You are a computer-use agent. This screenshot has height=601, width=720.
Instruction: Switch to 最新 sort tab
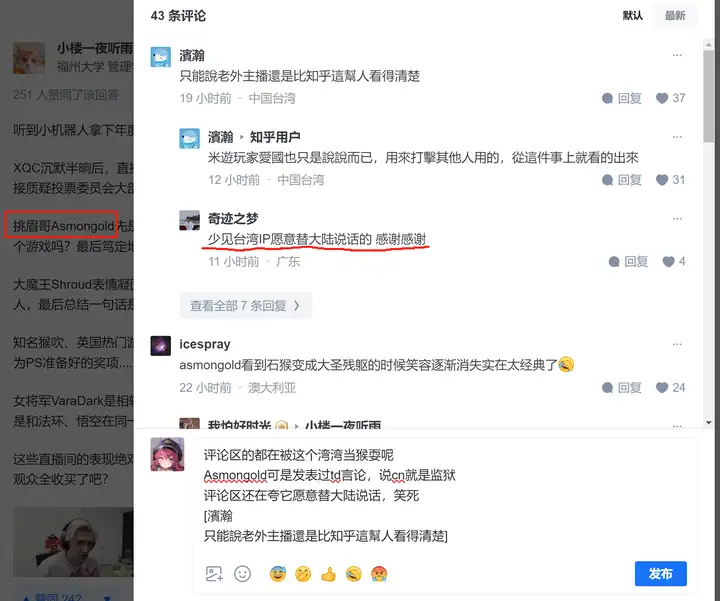coord(675,16)
